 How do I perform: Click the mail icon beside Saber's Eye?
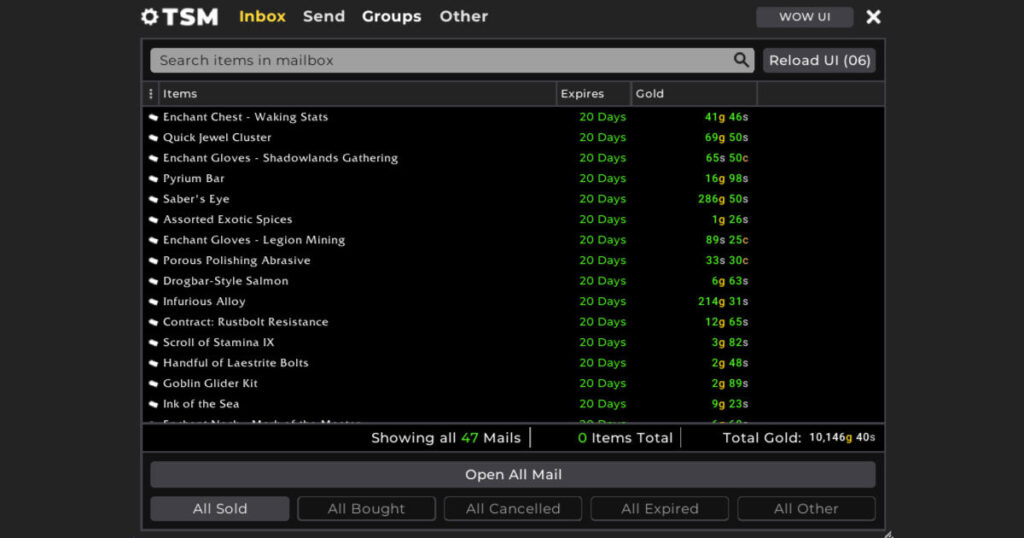pyautogui.click(x=154, y=199)
